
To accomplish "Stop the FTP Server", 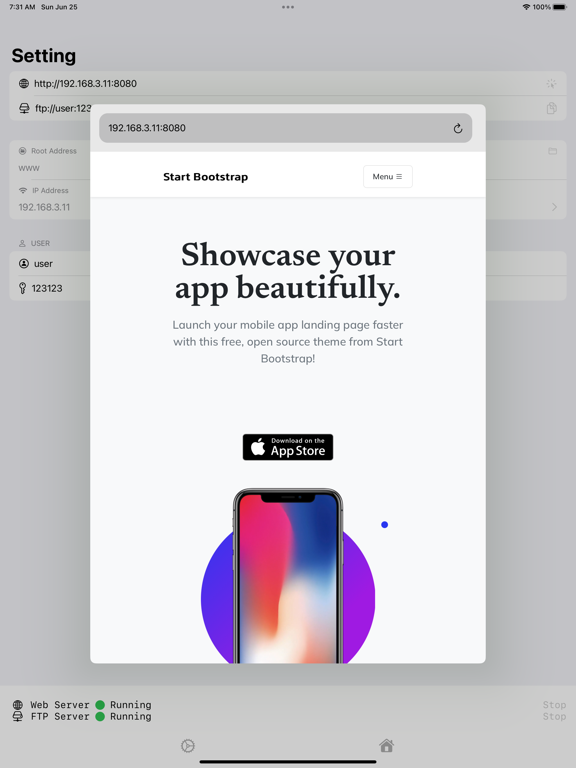I will pyautogui.click(x=554, y=716).
